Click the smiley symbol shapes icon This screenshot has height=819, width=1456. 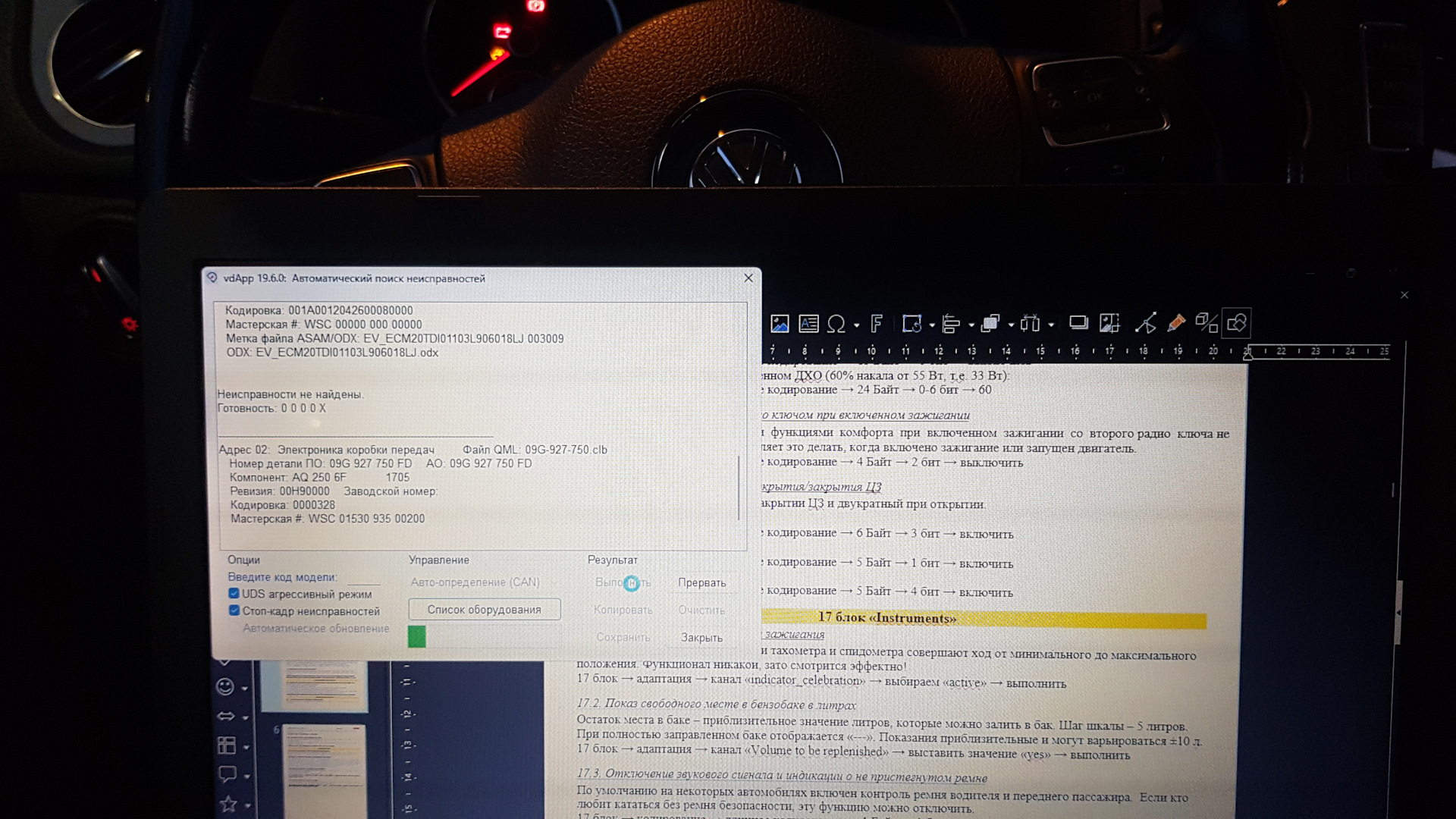(225, 687)
